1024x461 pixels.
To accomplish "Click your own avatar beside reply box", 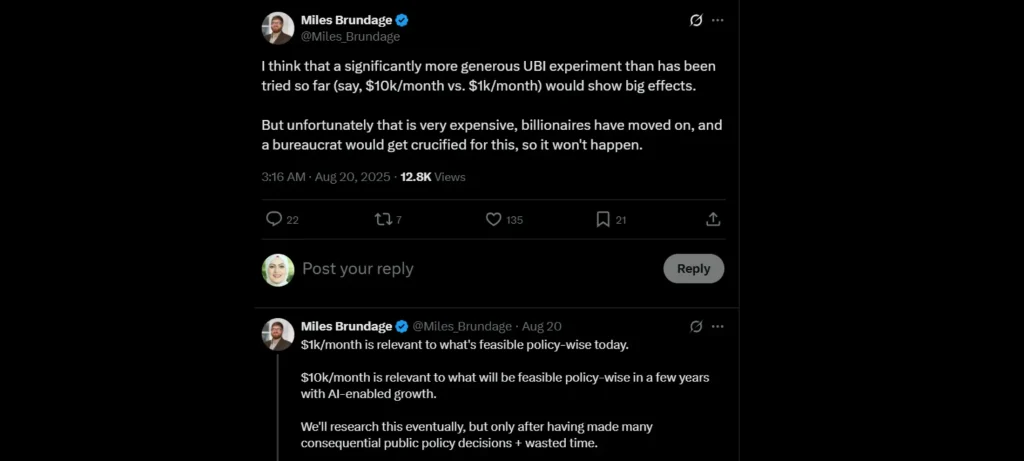I will click(x=278, y=270).
